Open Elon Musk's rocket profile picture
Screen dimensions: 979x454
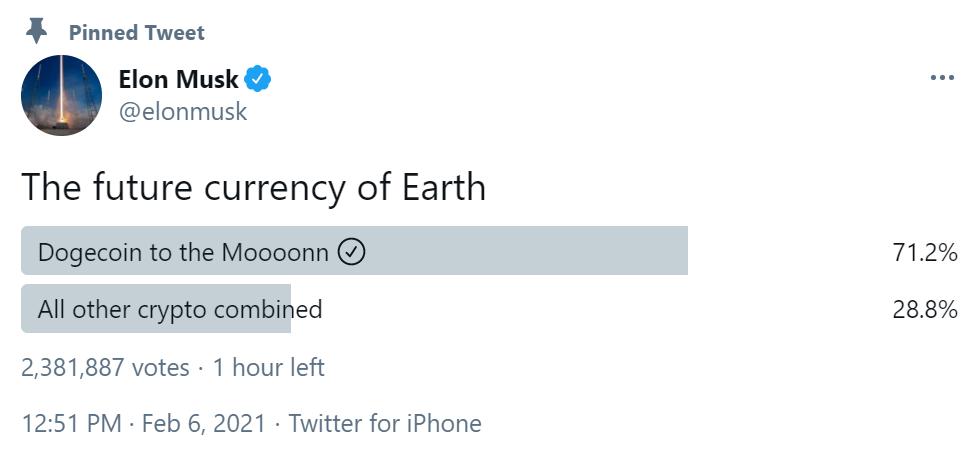pyautogui.click(x=61, y=95)
